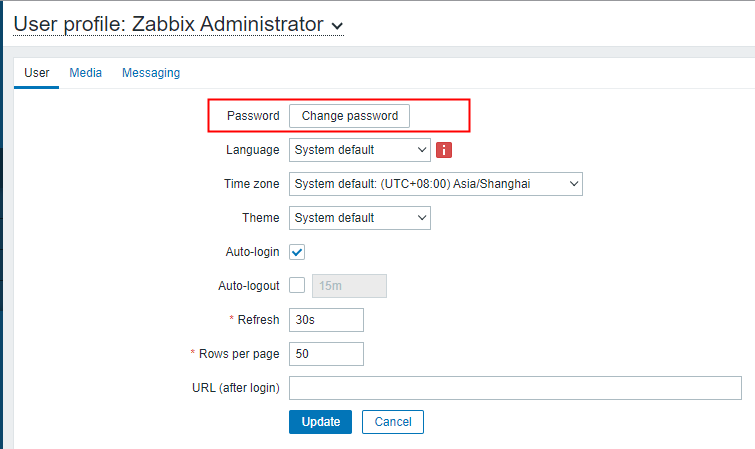Switch to the Media tab
This screenshot has height=449, width=755.
coord(85,73)
